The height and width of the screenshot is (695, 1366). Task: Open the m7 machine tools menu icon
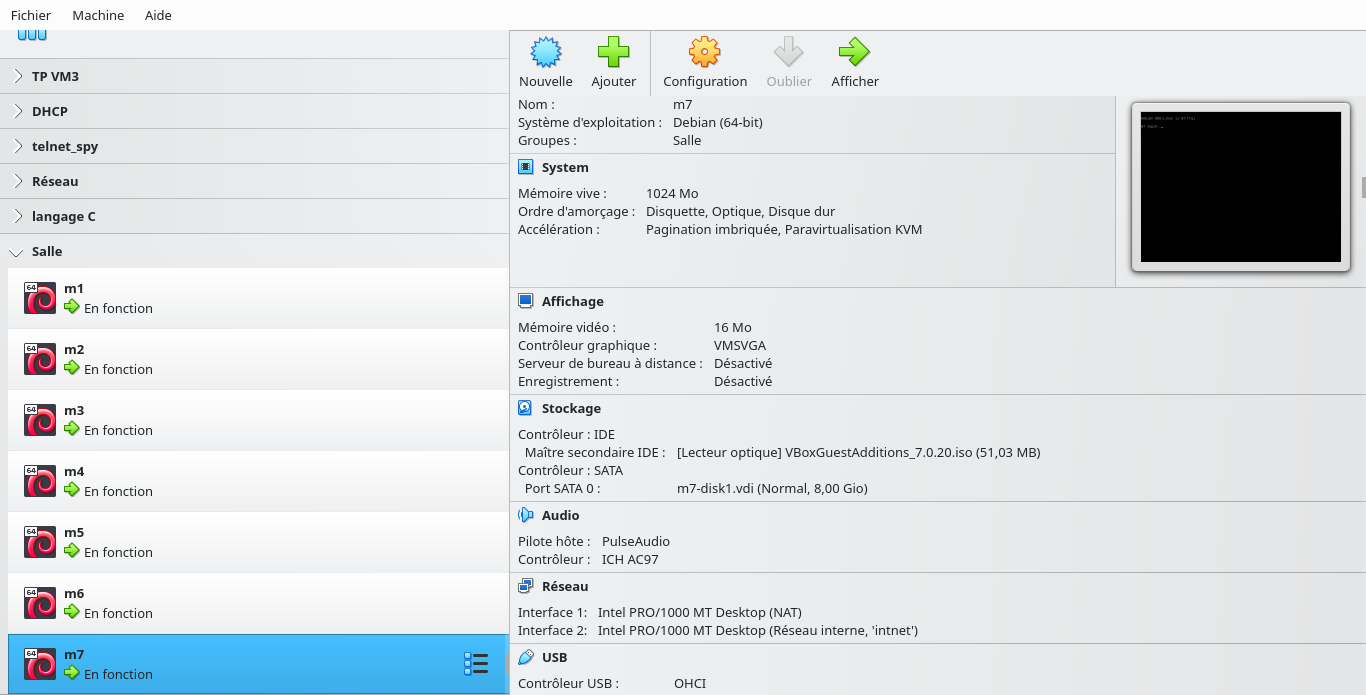point(476,664)
